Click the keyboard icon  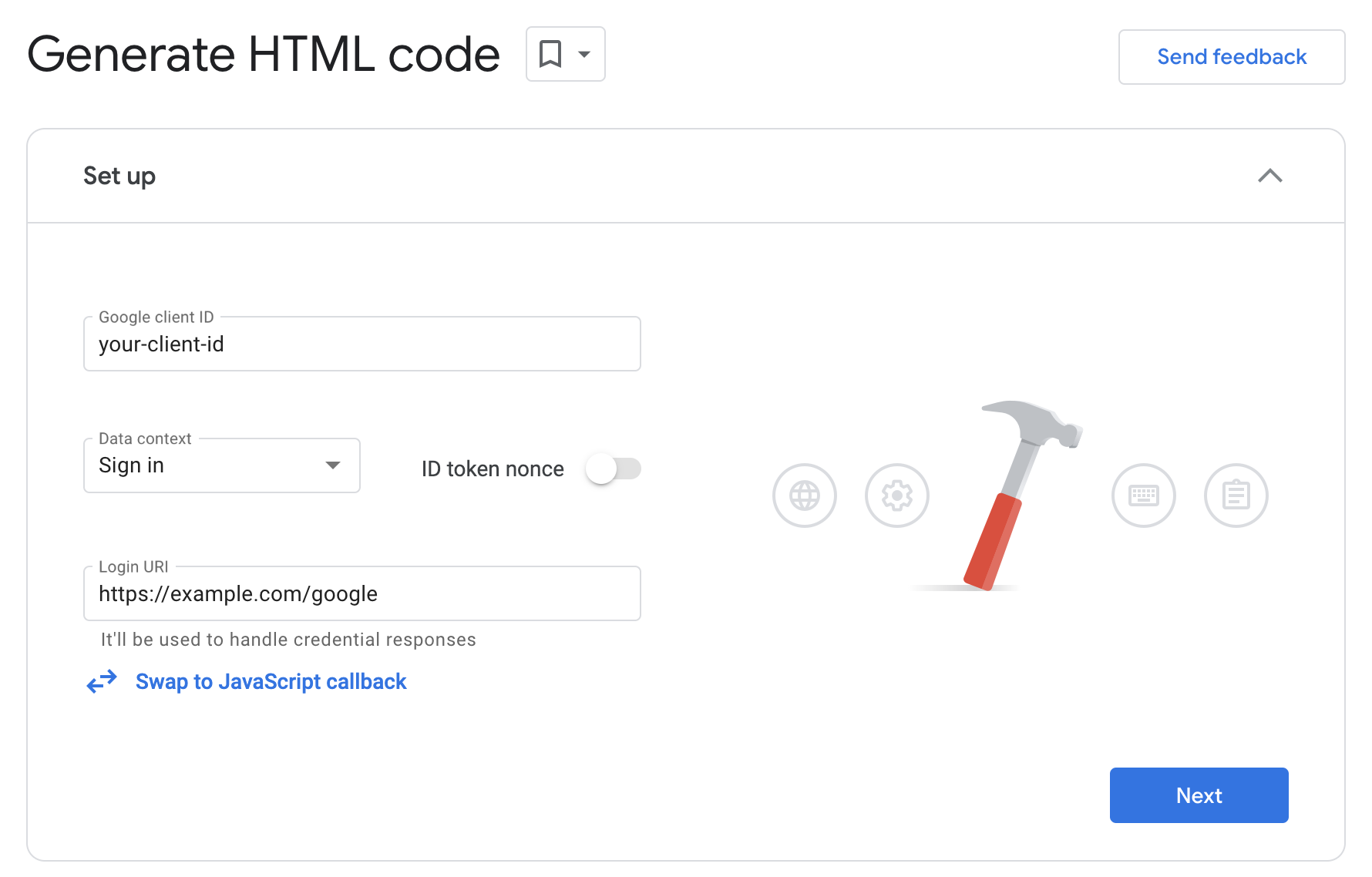[1144, 496]
